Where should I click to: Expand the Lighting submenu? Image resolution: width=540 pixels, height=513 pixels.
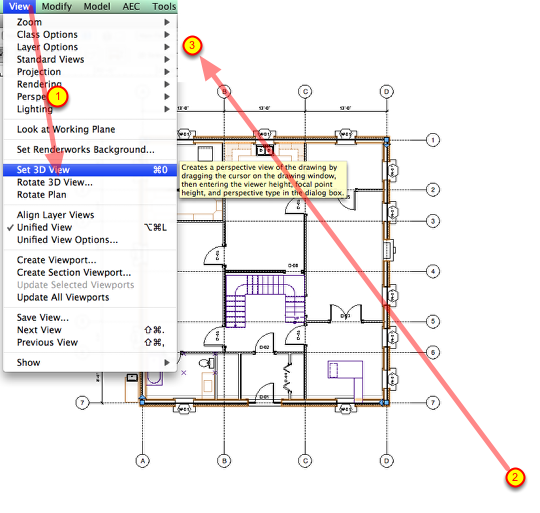pos(90,109)
